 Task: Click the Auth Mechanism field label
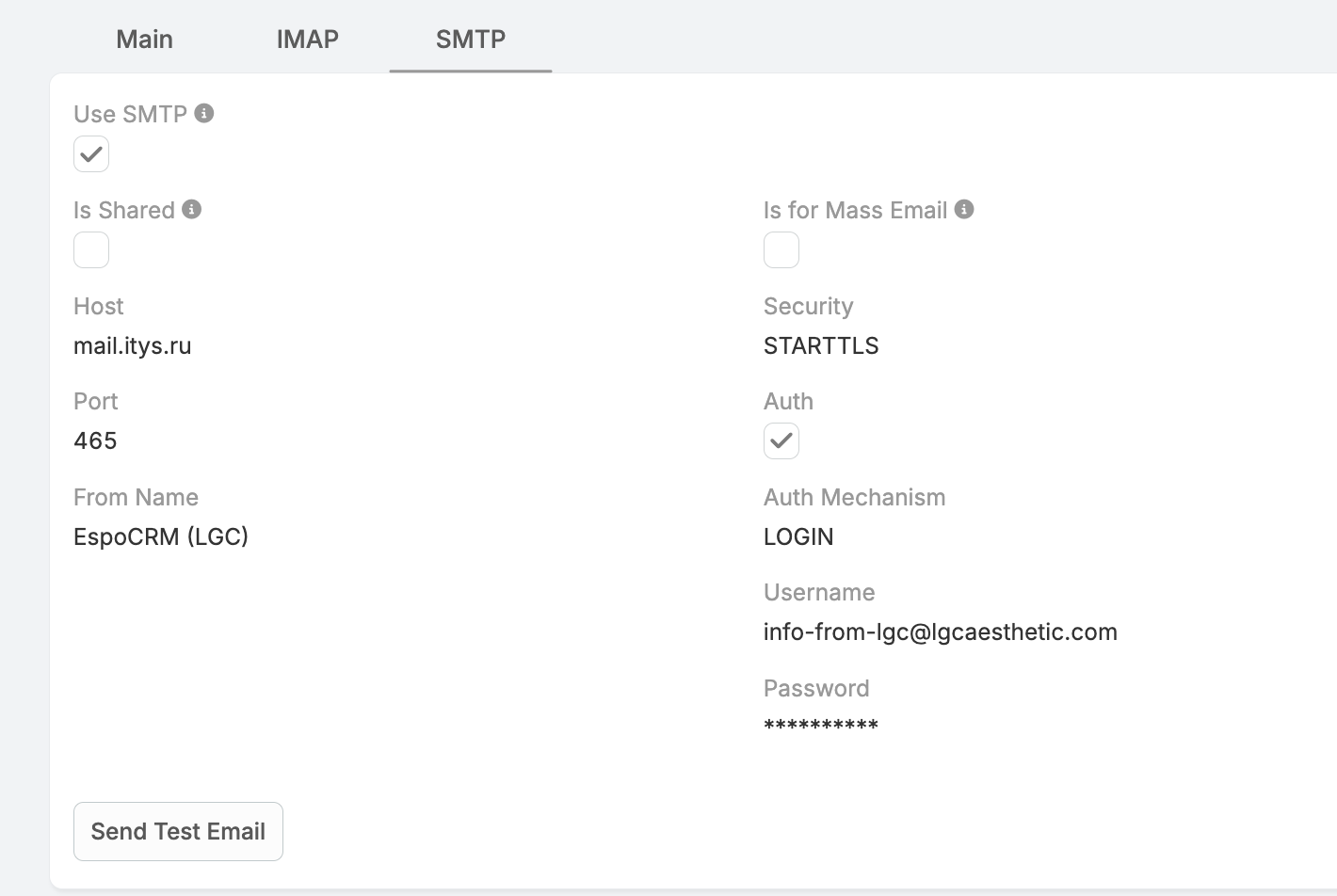click(854, 497)
